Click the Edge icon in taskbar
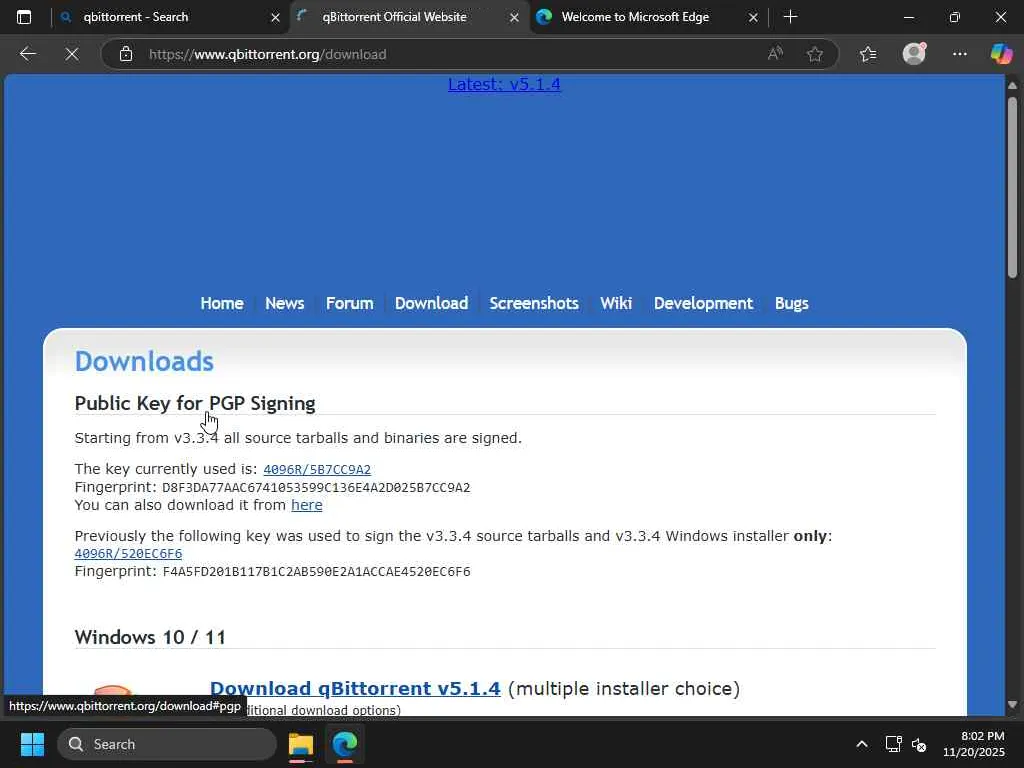Viewport: 1024px width, 768px height. point(345,744)
